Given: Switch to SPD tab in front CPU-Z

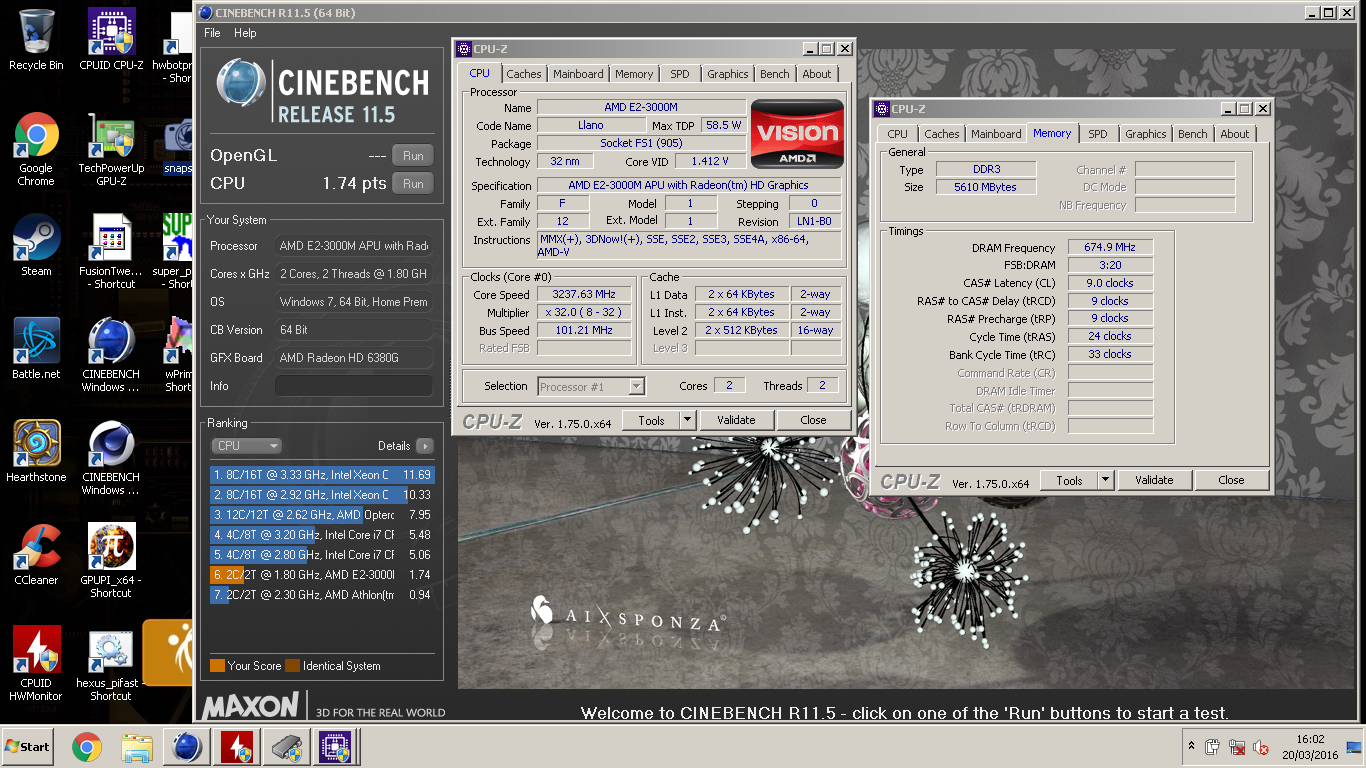Looking at the screenshot, I should (x=680, y=74).
